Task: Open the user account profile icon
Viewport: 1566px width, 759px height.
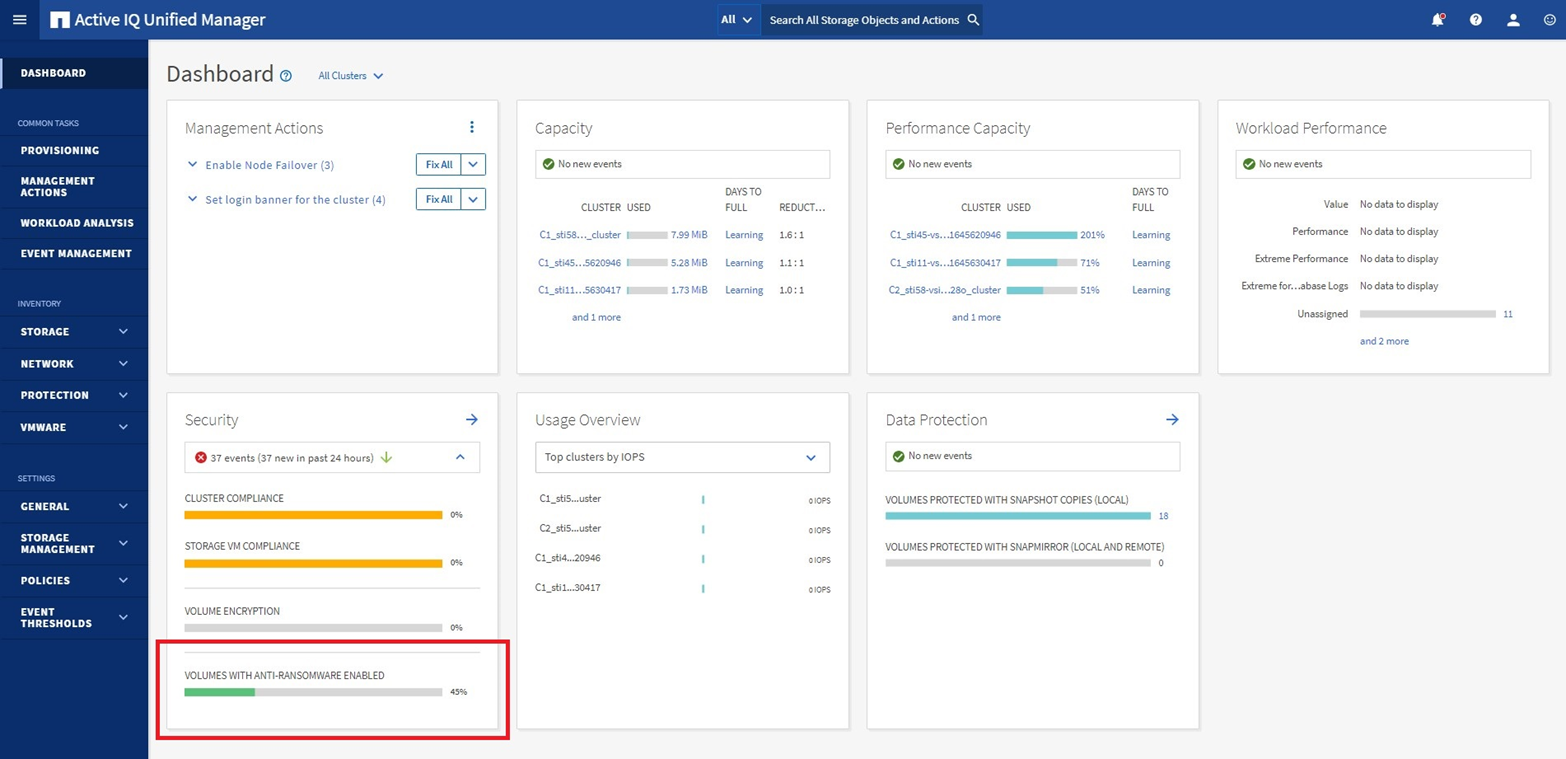Action: click(1513, 20)
